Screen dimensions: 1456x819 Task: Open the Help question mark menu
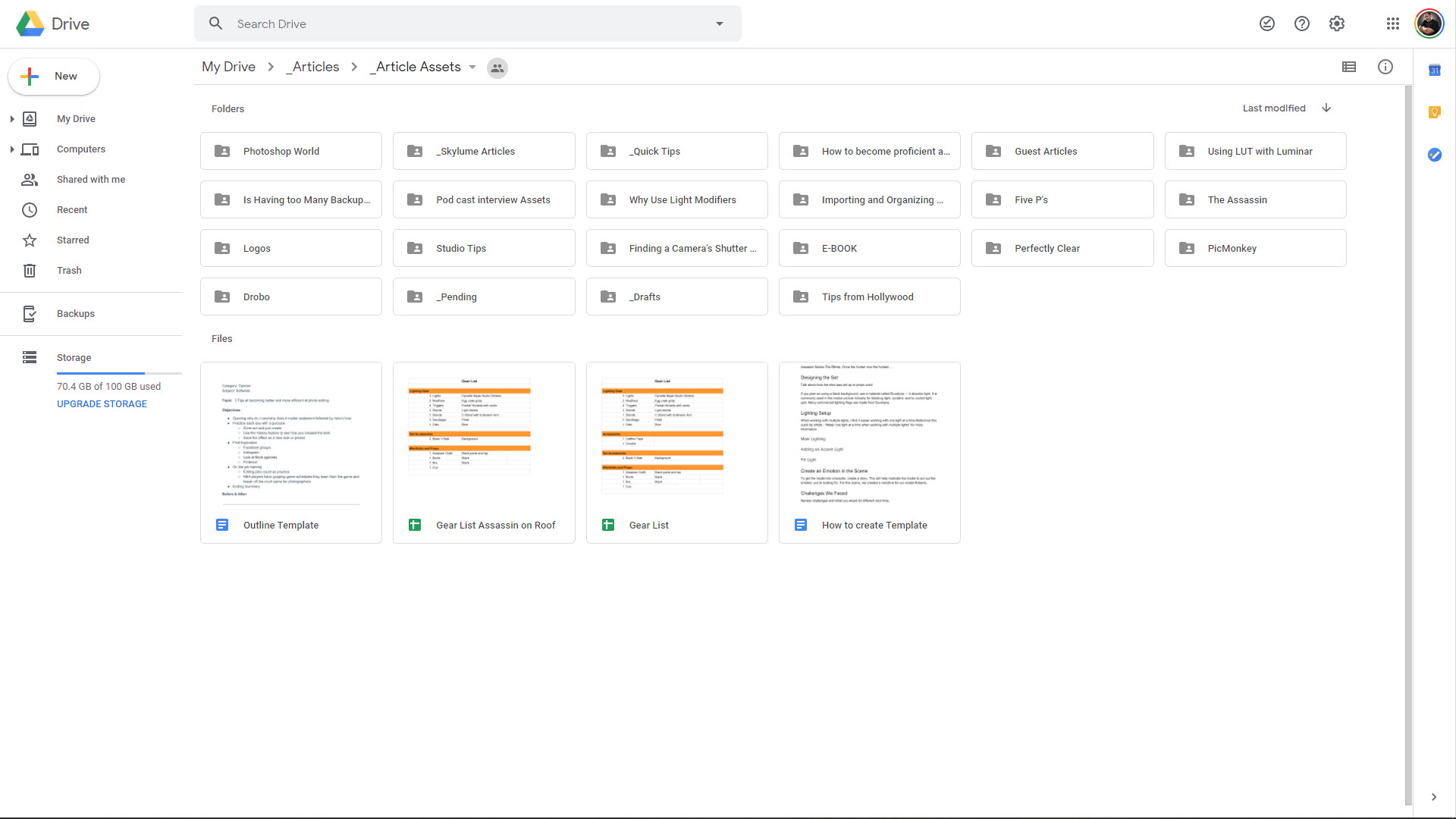(1302, 24)
